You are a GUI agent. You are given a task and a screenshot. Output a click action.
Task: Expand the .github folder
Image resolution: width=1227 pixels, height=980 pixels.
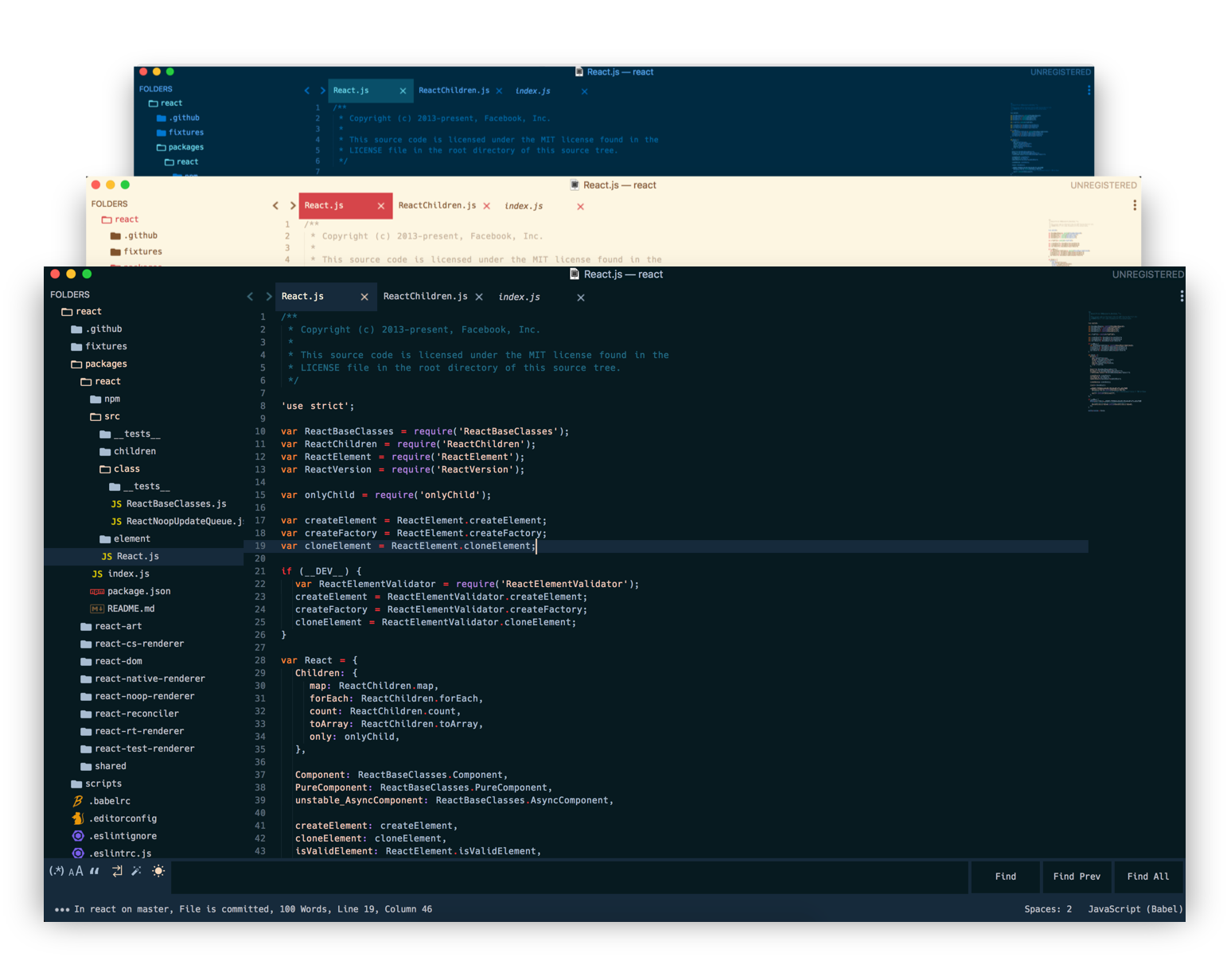pos(96,329)
